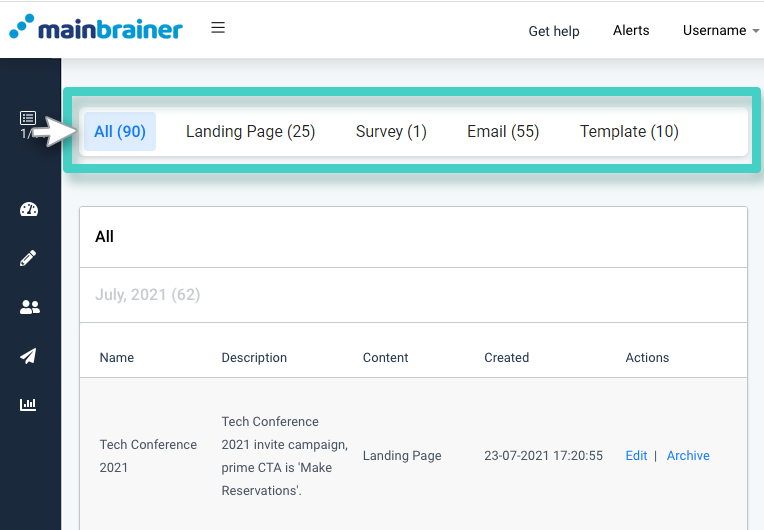Open the contacts people icon
764x530 pixels.
(30, 307)
